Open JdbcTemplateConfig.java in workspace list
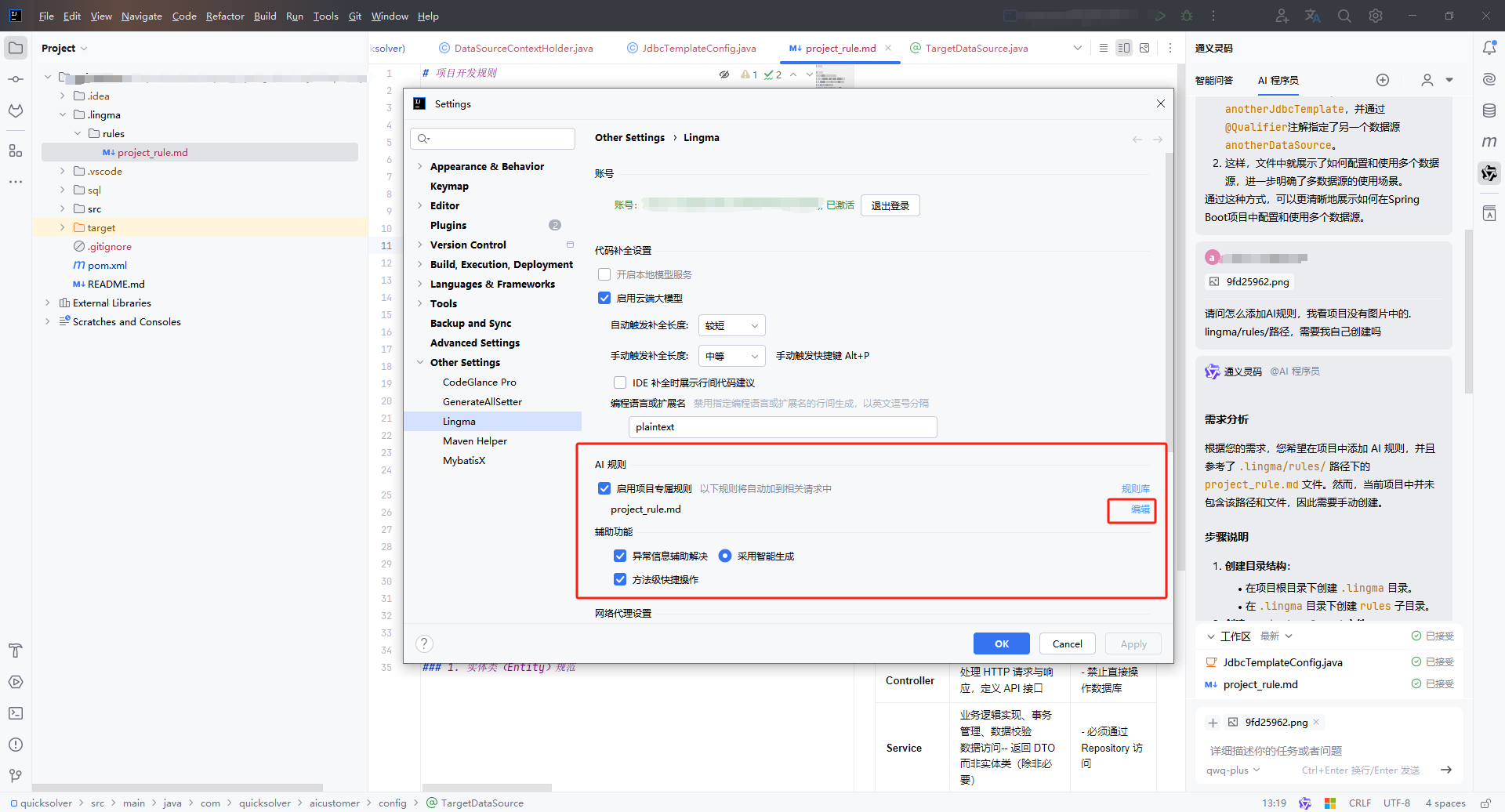This screenshot has width=1505, height=812. [x=1282, y=662]
